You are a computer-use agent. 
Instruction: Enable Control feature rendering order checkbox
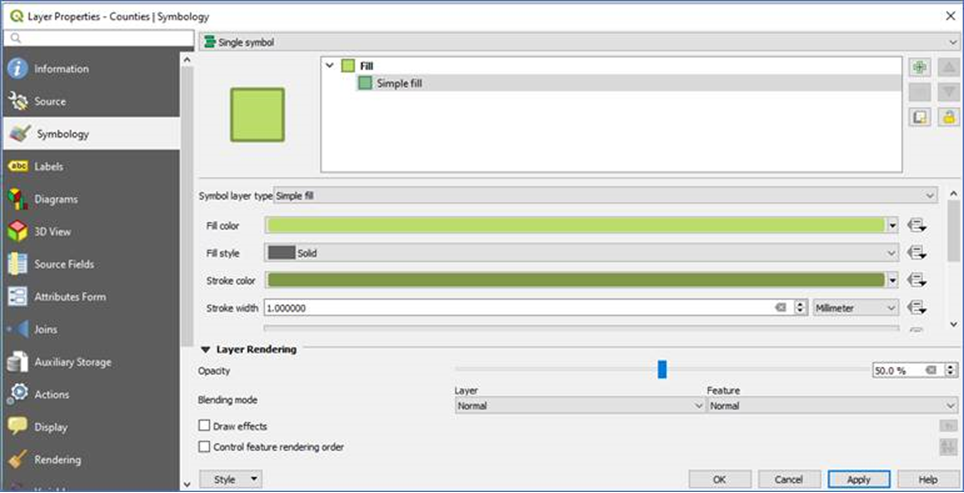(204, 447)
